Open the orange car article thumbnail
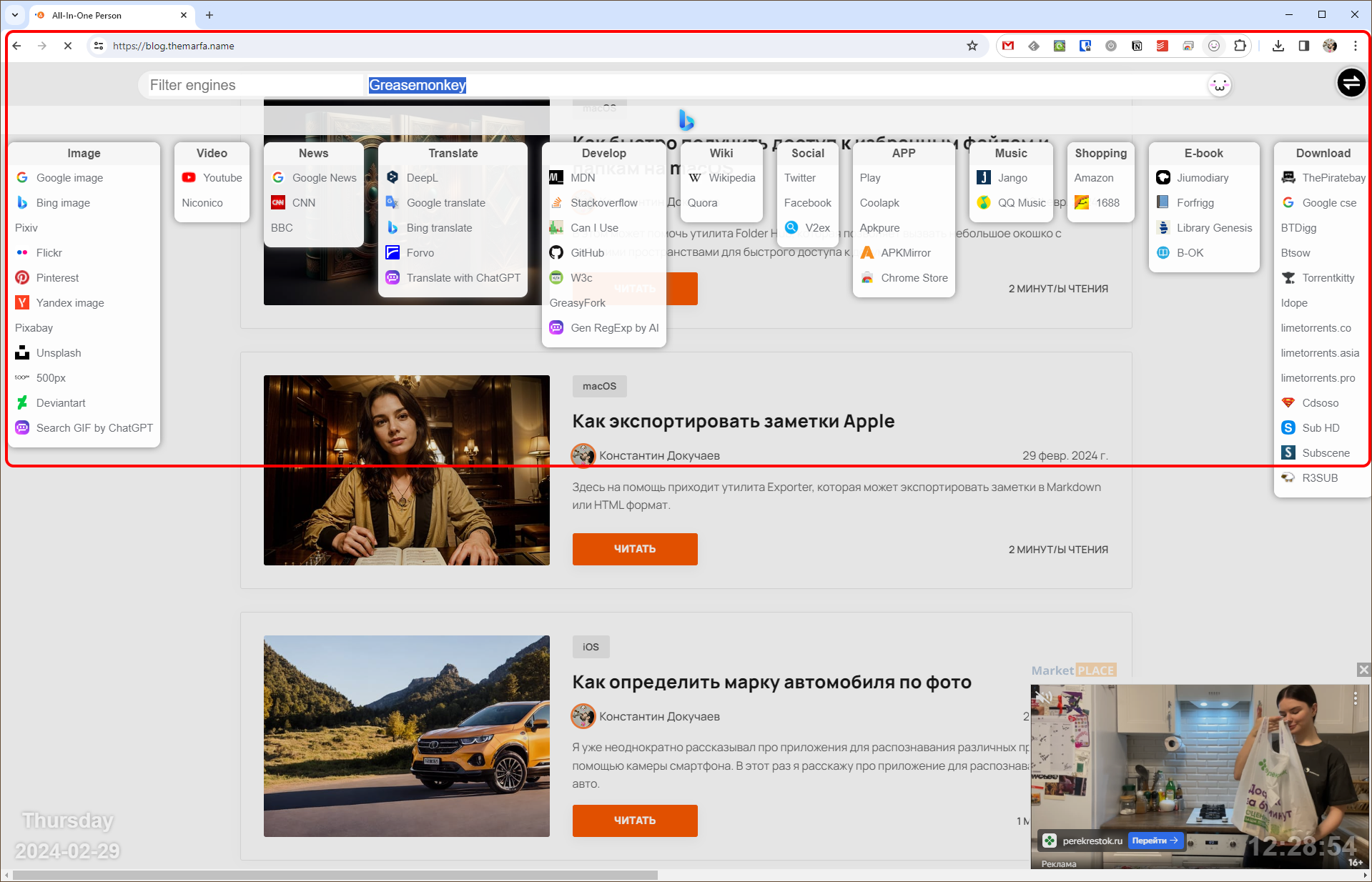This screenshot has height=882, width=1372. click(x=407, y=736)
